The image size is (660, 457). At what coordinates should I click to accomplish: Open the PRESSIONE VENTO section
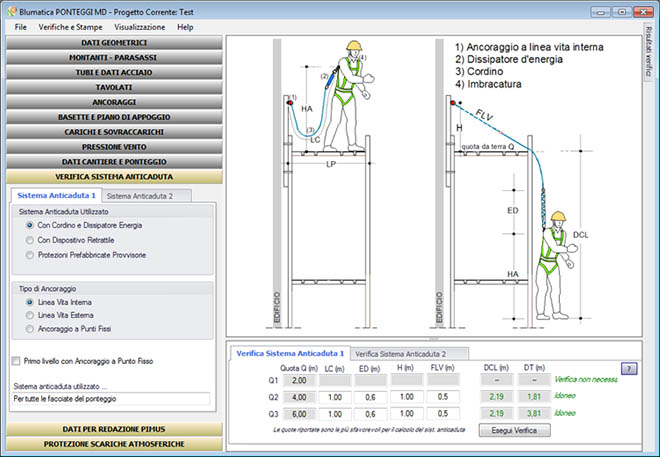pyautogui.click(x=113, y=146)
